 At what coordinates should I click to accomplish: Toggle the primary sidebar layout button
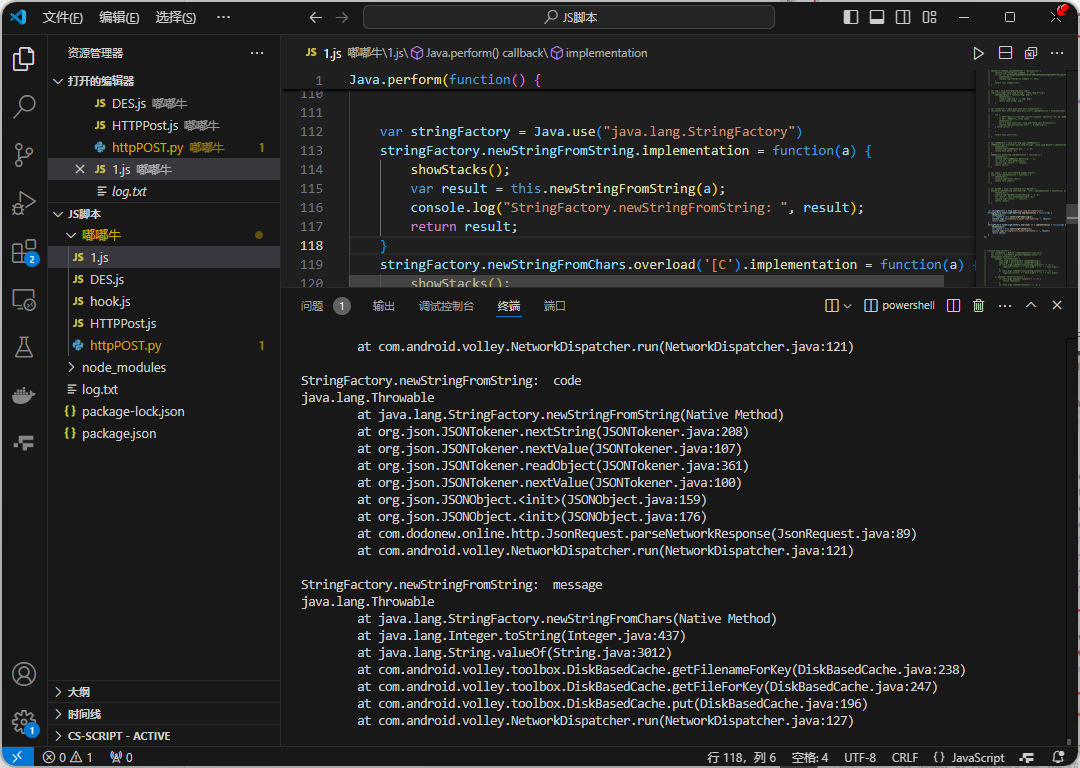851,18
